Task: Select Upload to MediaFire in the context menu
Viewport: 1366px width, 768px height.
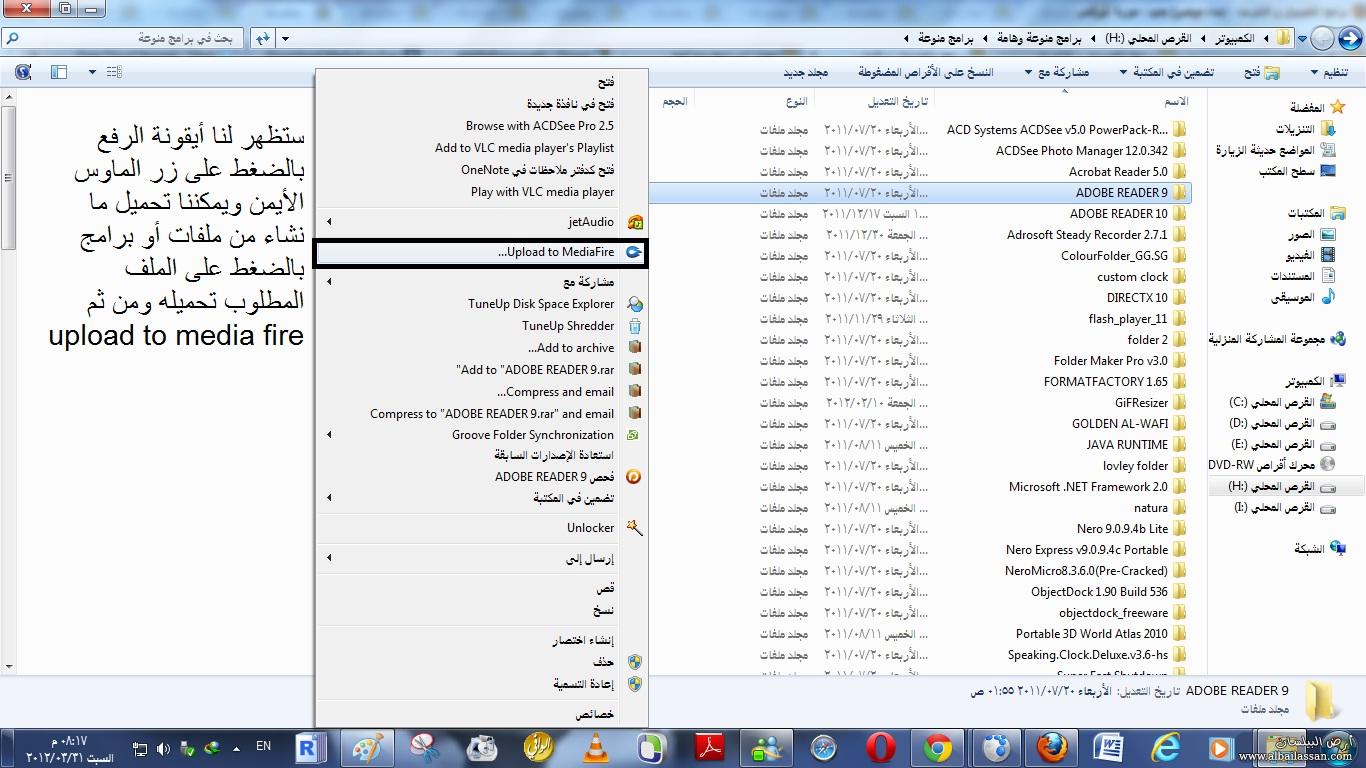Action: click(x=480, y=252)
